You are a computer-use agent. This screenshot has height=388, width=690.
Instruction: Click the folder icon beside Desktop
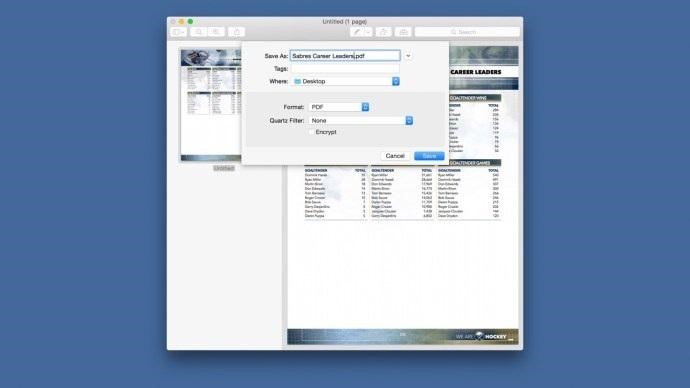coord(297,81)
